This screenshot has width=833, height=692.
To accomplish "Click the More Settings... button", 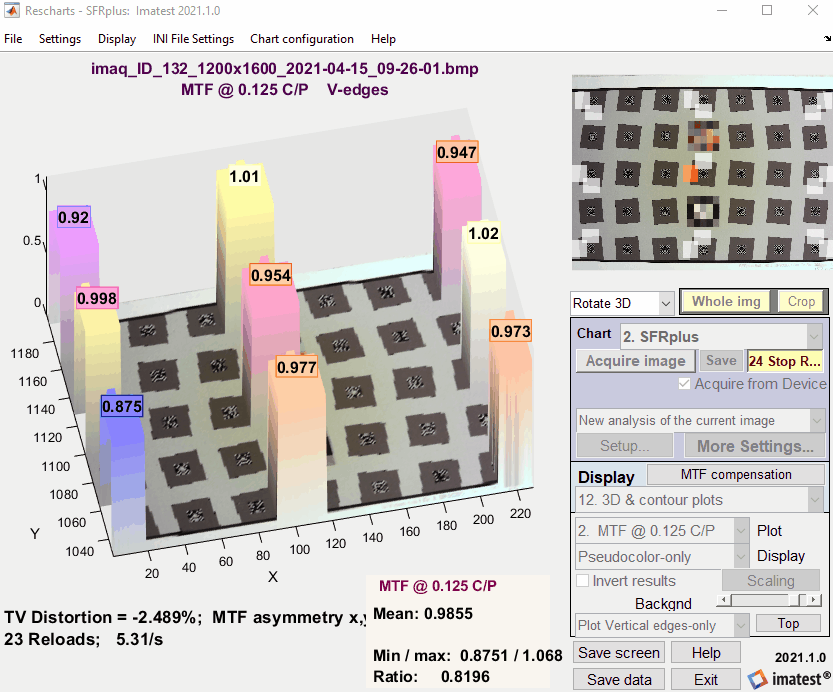I will [x=755, y=446].
